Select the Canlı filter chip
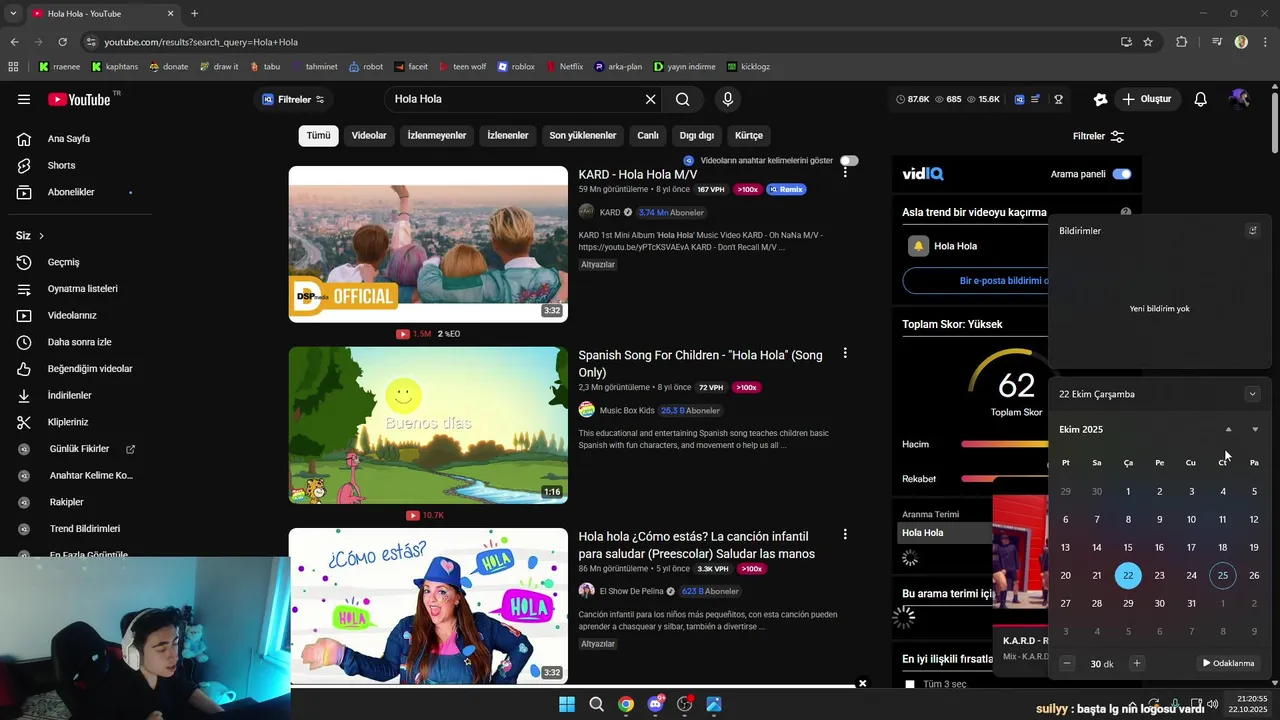This screenshot has width=1280, height=720. coord(648,136)
